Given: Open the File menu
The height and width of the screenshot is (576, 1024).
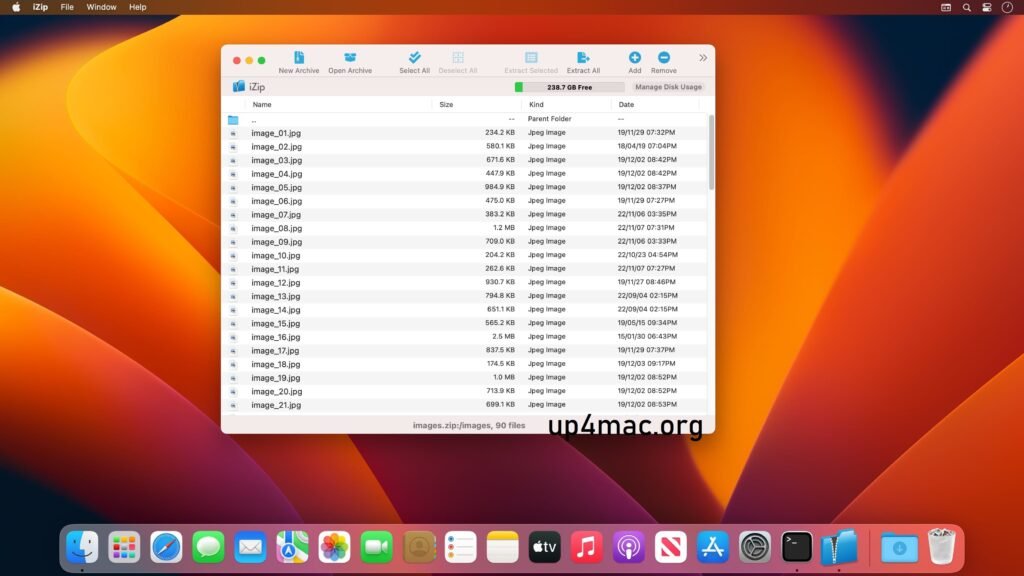Looking at the screenshot, I should [66, 7].
